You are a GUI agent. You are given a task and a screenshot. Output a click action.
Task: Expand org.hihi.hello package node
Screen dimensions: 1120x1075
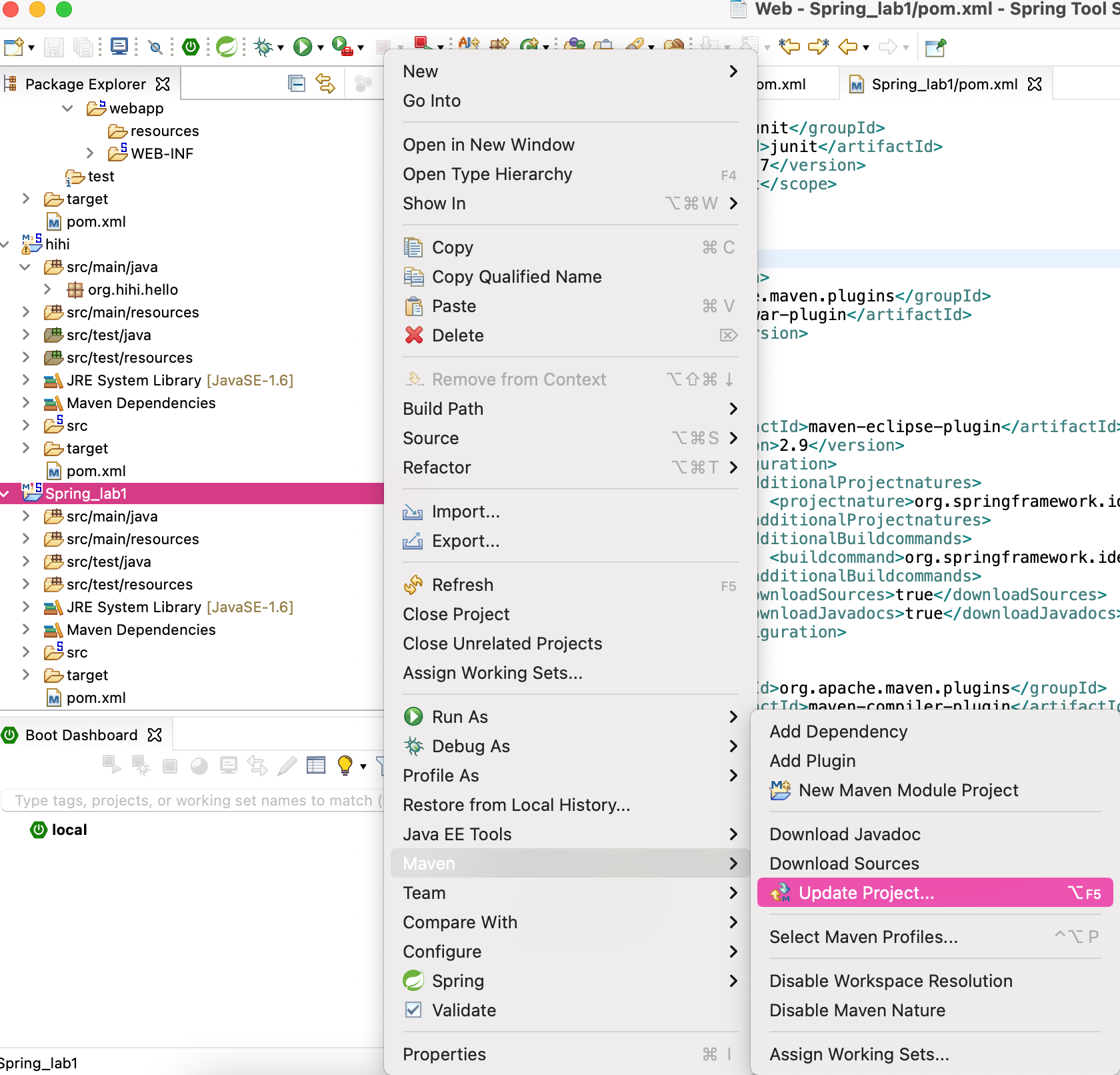coord(47,289)
